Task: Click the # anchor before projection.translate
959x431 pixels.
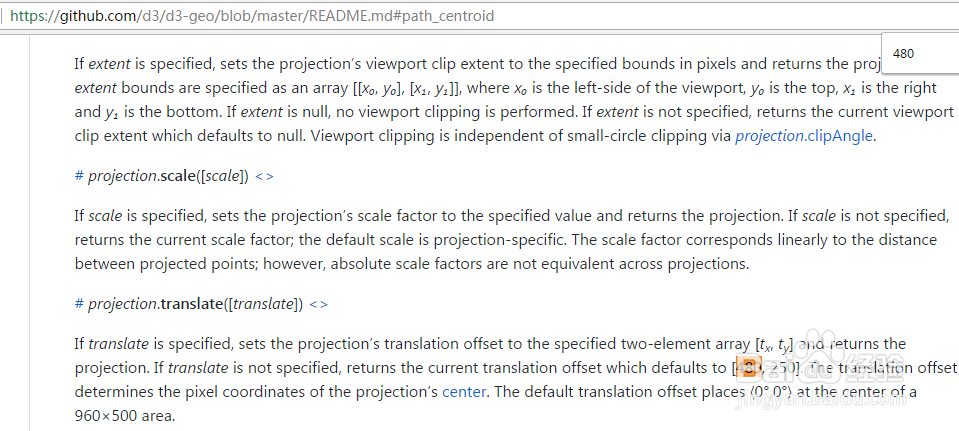Action: tap(78, 304)
